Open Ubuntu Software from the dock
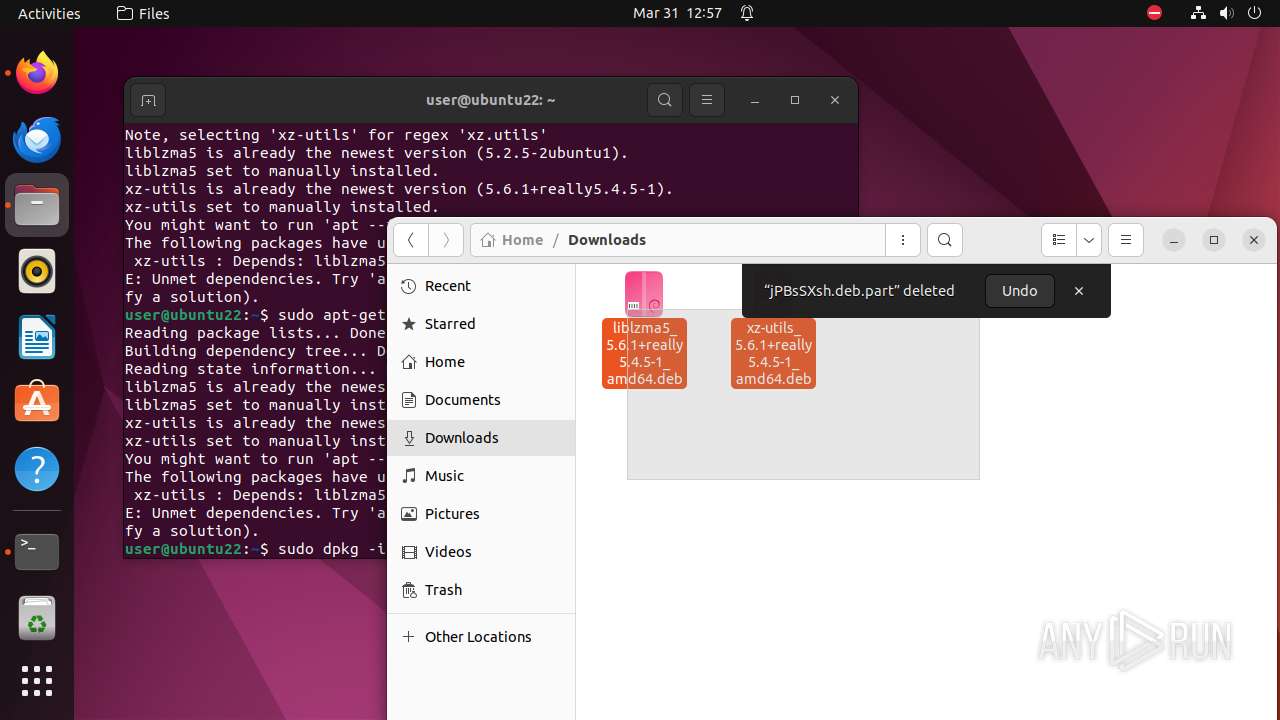This screenshot has height=720, width=1280. 37,403
